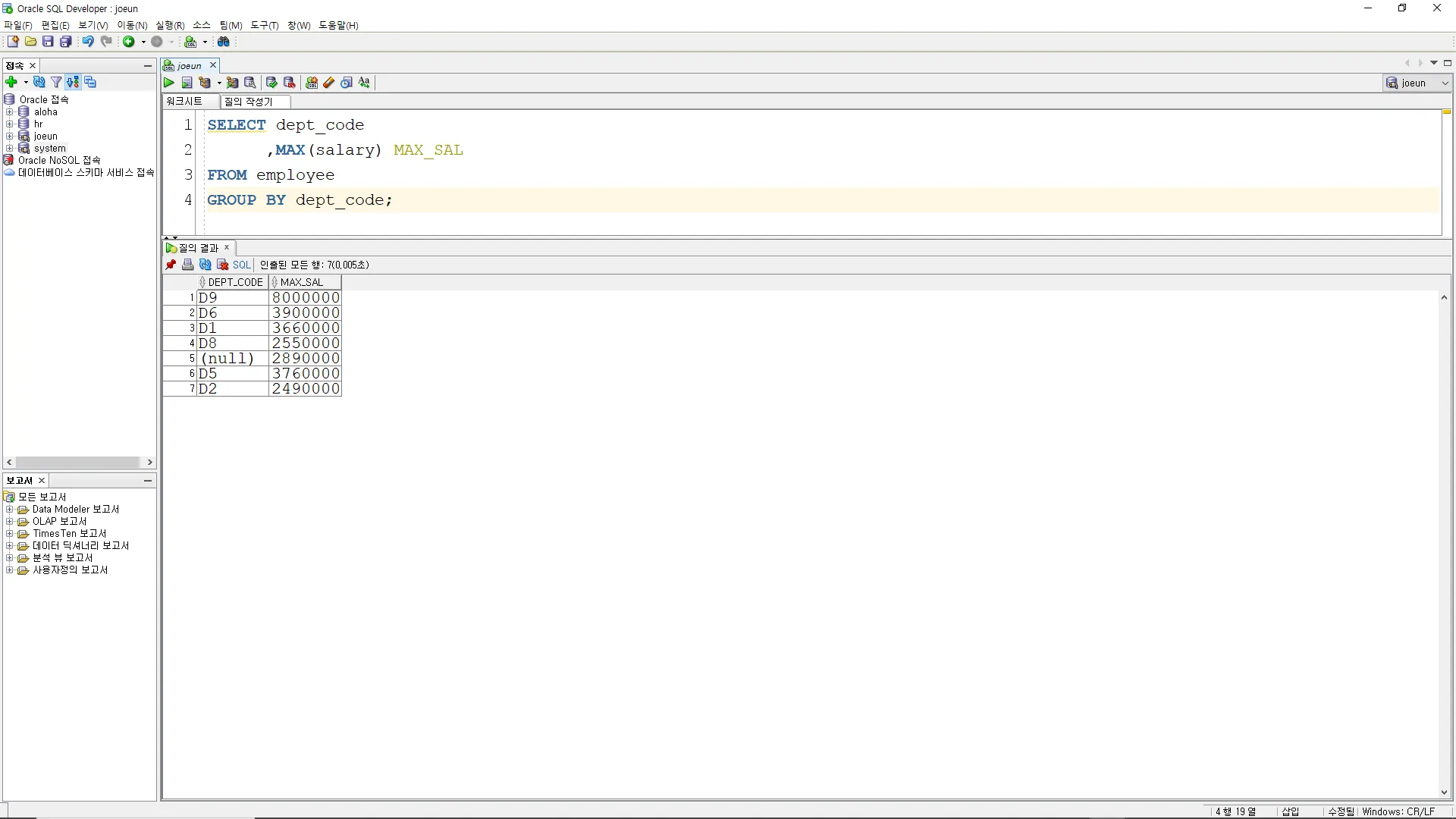The image size is (1456, 819).
Task: Open SQL History with the clock icon
Action: 347,83
